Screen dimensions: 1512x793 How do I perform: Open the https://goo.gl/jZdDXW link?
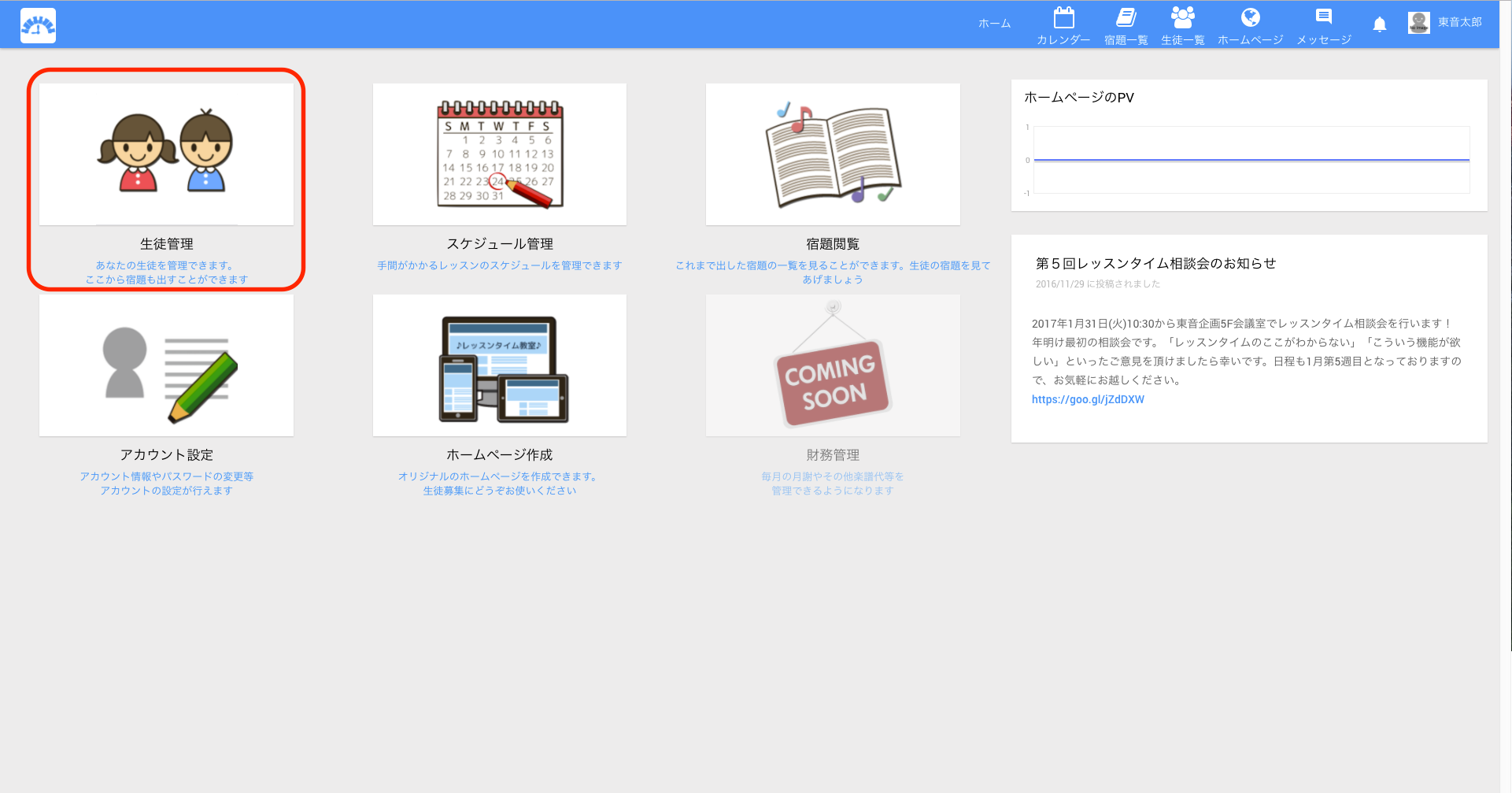tap(1088, 399)
